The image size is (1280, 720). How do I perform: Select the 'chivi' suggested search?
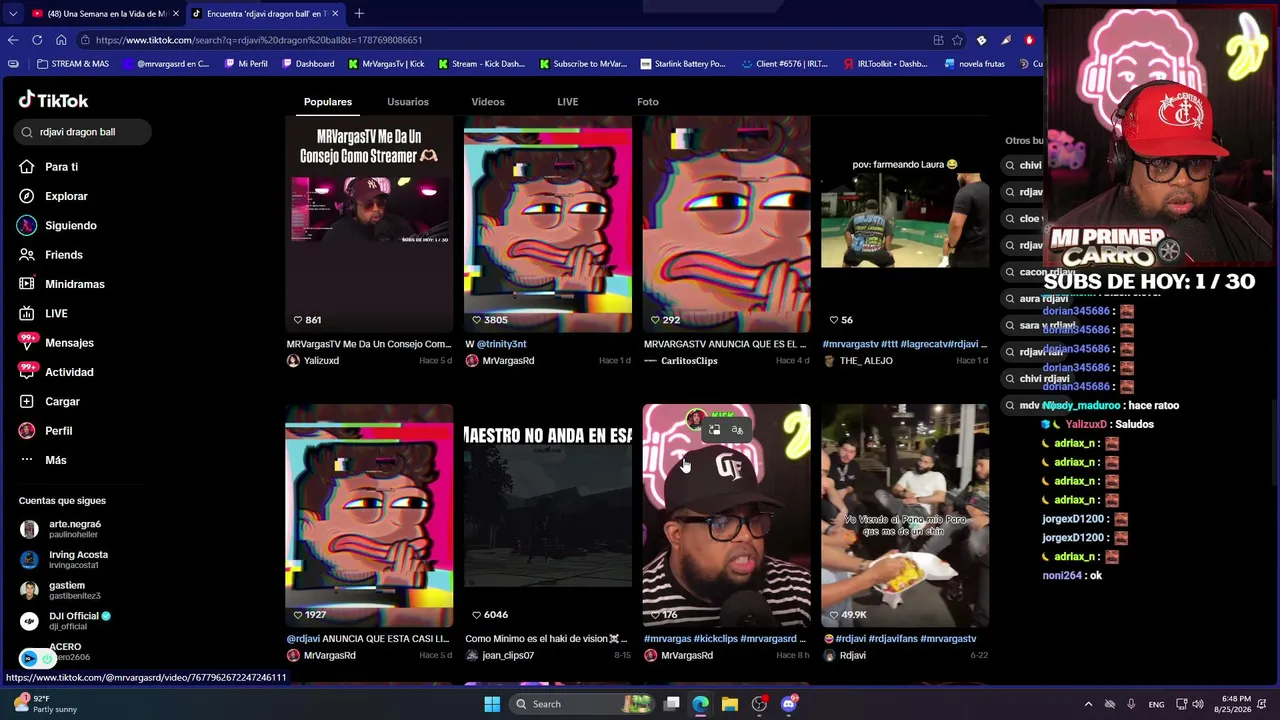coord(1024,165)
